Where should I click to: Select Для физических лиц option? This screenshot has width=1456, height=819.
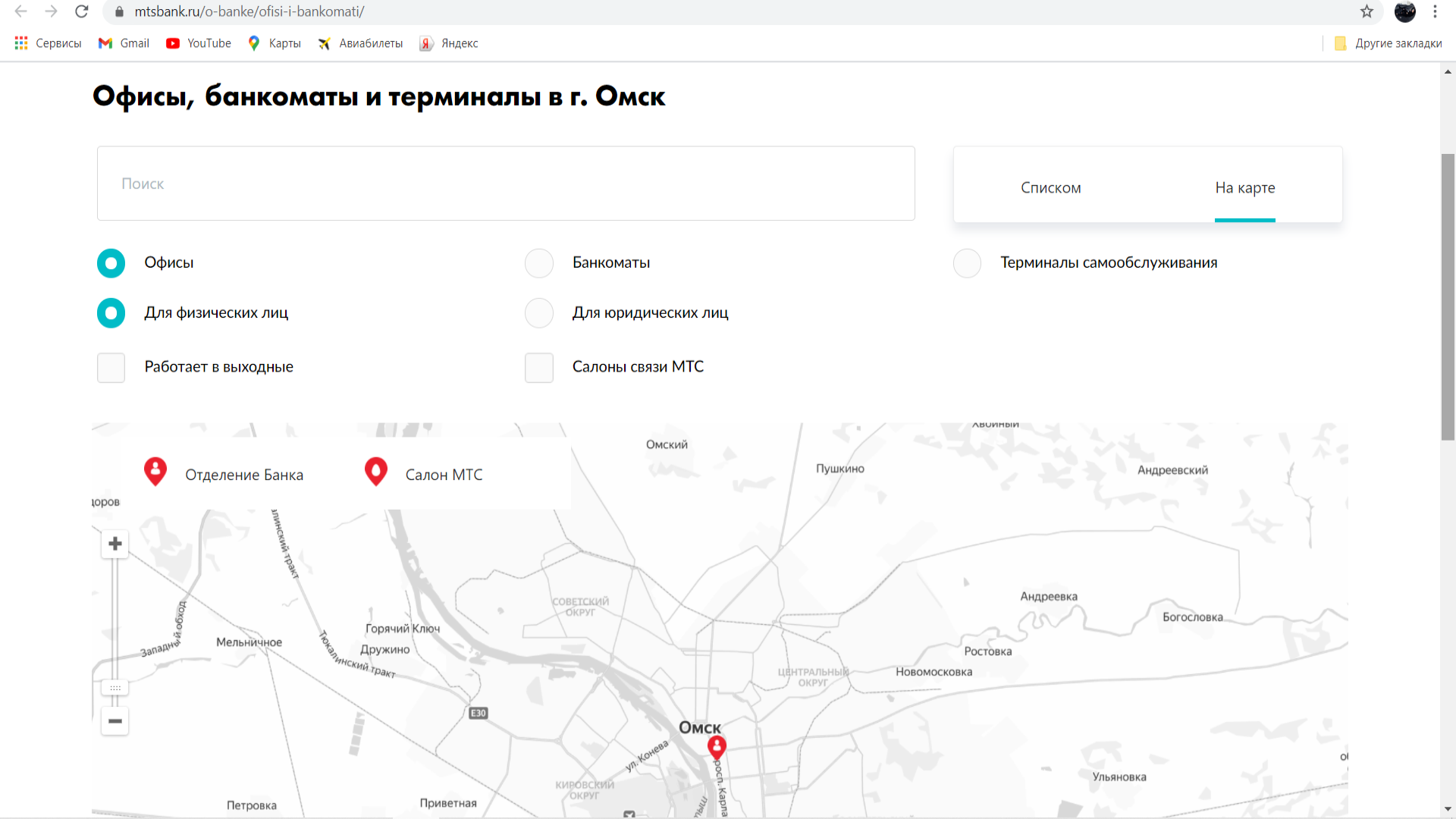(x=111, y=313)
